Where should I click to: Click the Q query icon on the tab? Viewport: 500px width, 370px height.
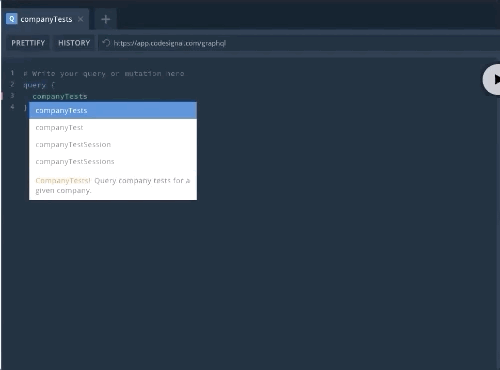point(12,19)
